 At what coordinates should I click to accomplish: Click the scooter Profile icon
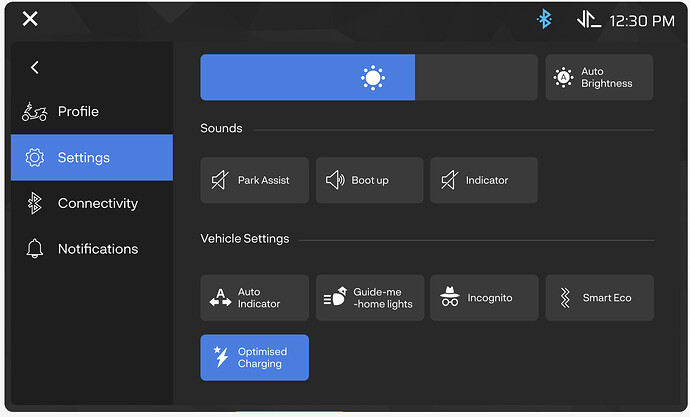pyautogui.click(x=34, y=112)
